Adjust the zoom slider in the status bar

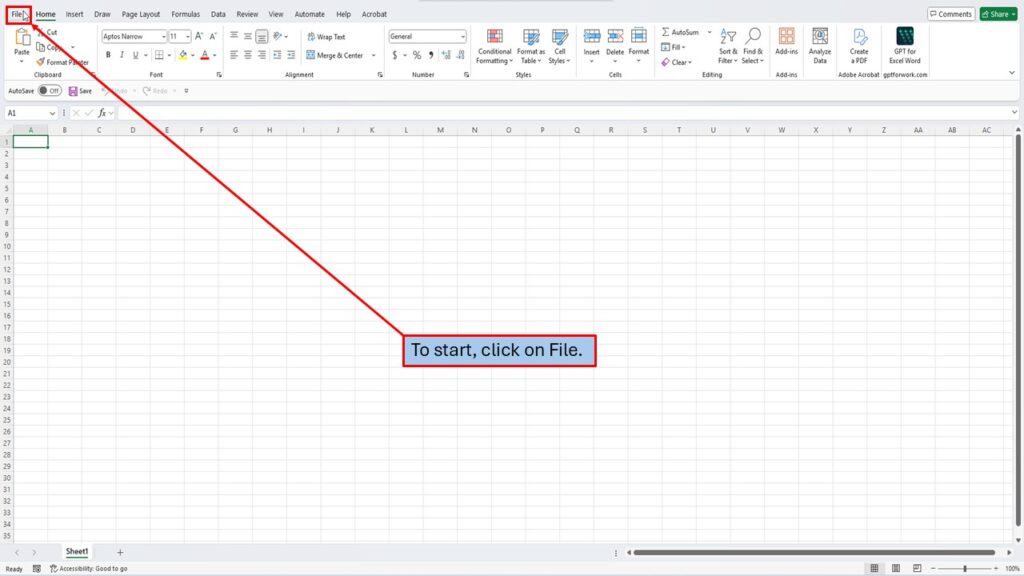pyautogui.click(x=964, y=568)
